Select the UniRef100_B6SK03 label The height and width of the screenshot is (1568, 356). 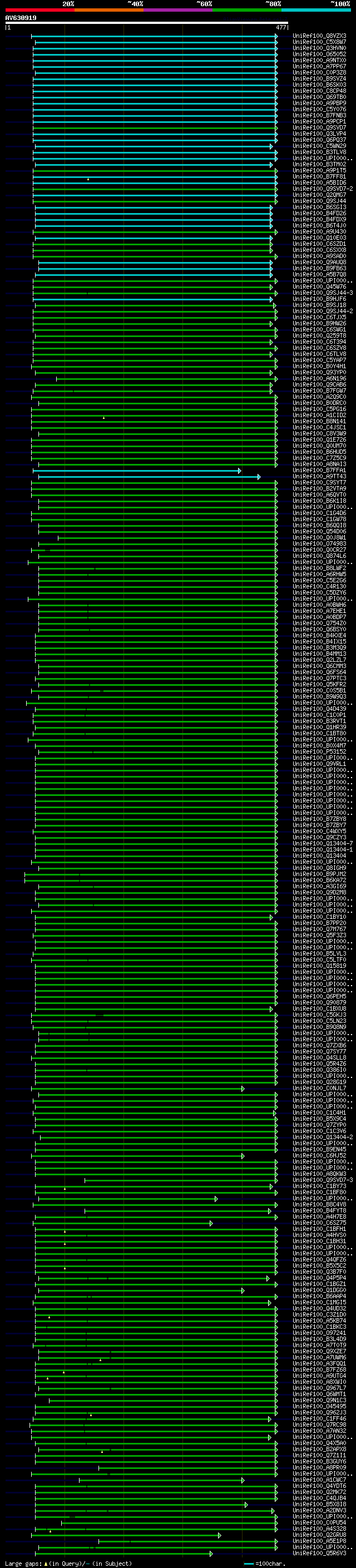tap(319, 85)
